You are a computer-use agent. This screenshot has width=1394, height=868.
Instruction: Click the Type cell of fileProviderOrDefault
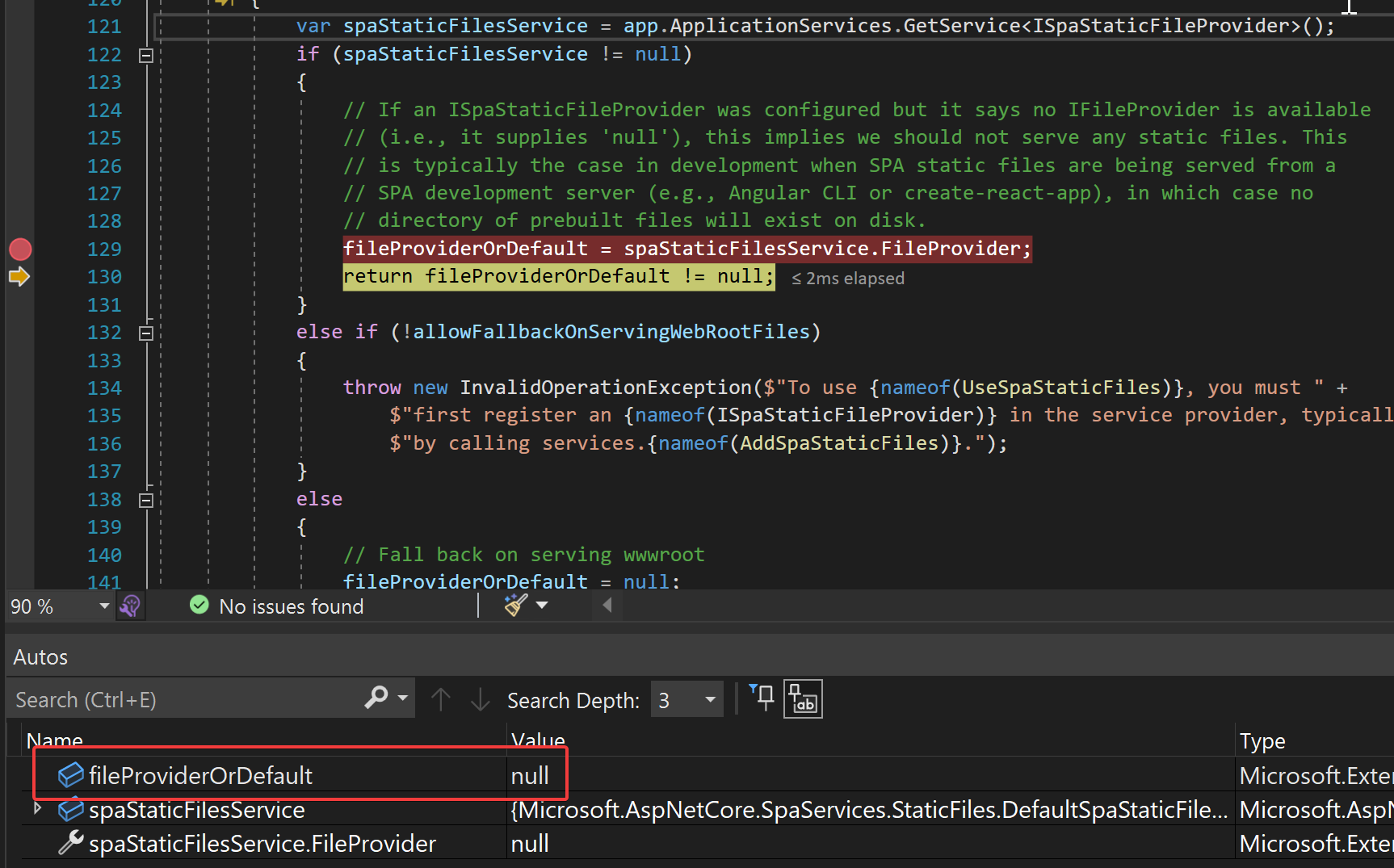click(x=1315, y=776)
